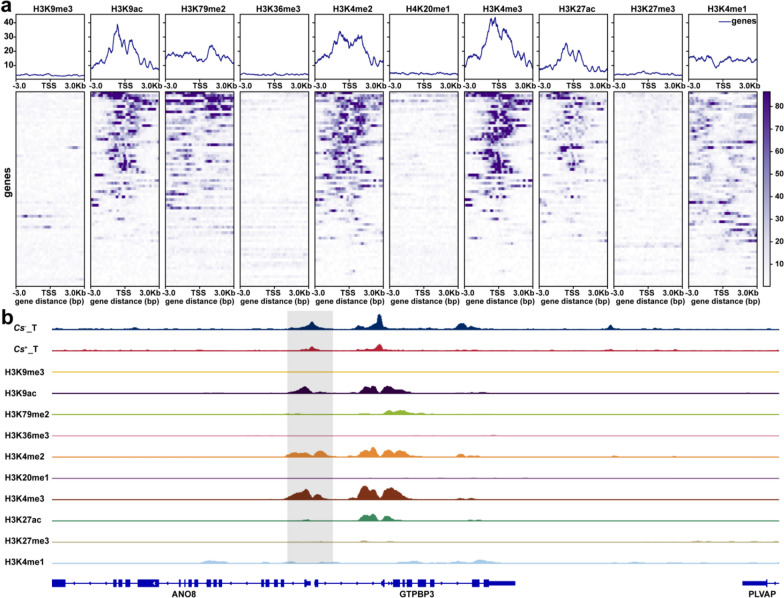Click the H3K9ac title above its profile plot

pos(126,9)
